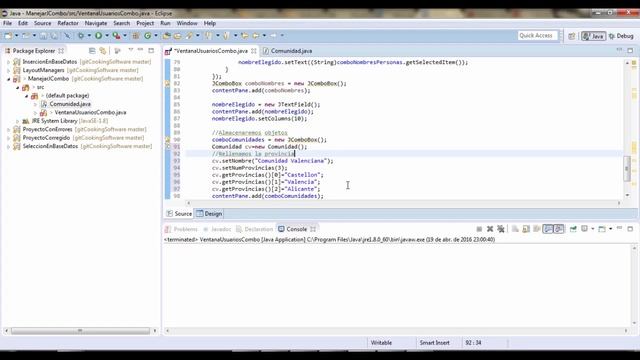The width and height of the screenshot is (640, 360).
Task: Toggle Show Console on Standard Error Change
Action: pos(559,229)
